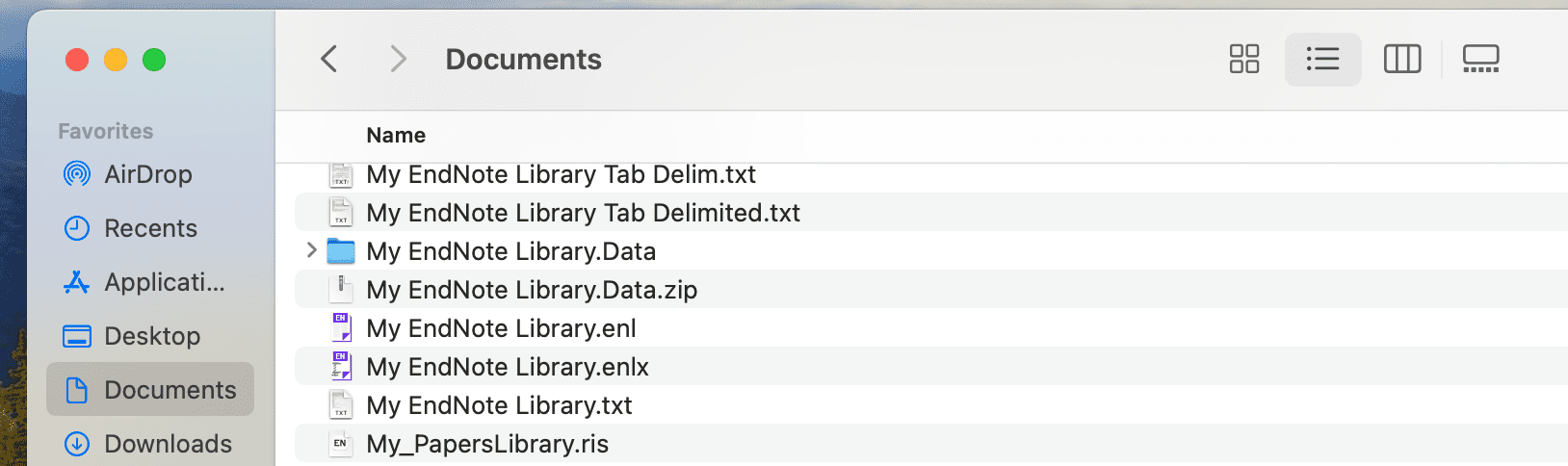
Task: Select My EndNote Library Tab Delimited.txt
Action: pos(931,212)
